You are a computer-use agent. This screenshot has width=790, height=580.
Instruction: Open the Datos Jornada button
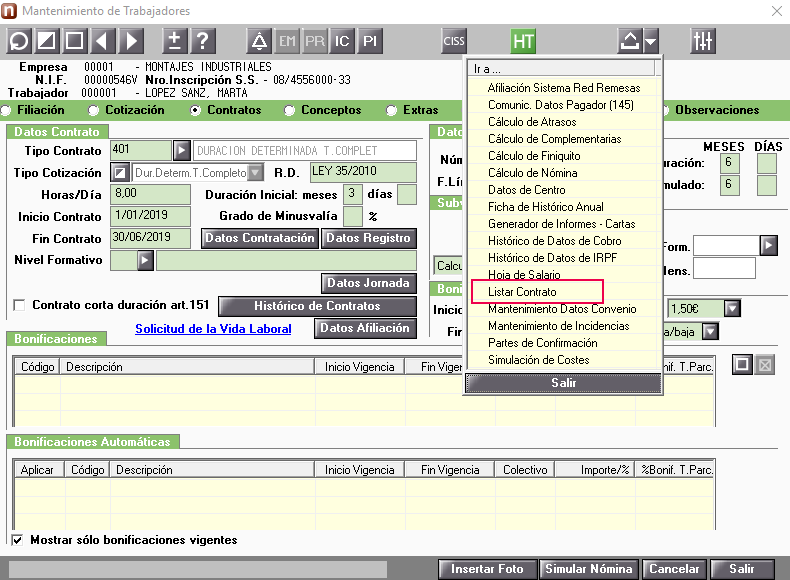point(368,283)
